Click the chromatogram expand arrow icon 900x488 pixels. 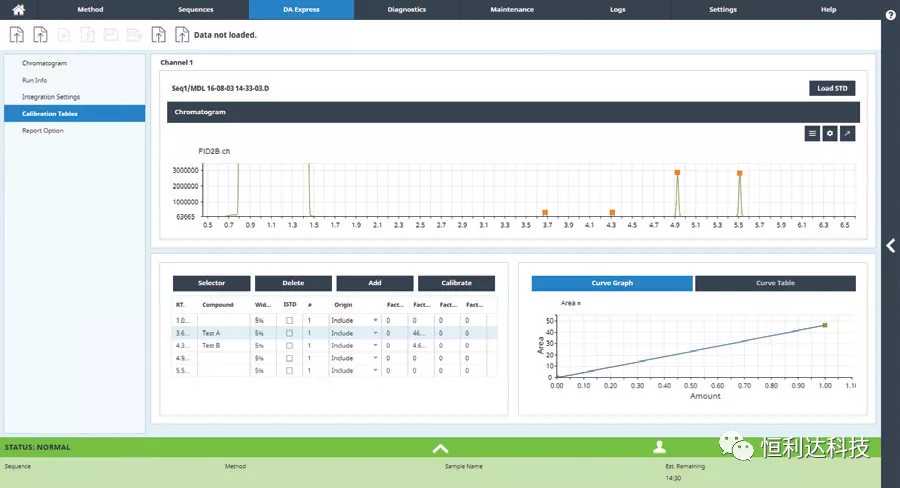(847, 133)
